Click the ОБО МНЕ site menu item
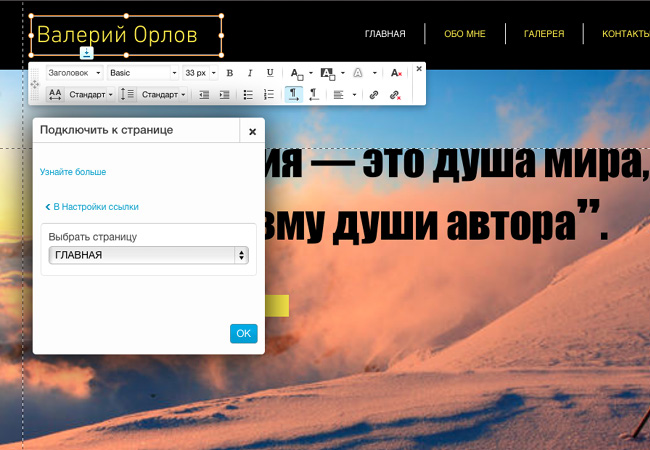This screenshot has width=650, height=450. pos(465,34)
